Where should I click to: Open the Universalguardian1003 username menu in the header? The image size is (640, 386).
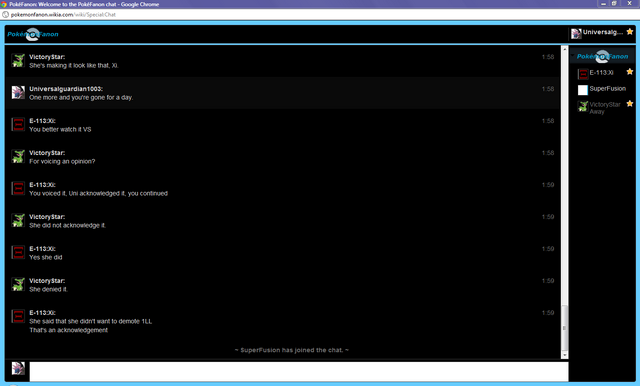(x=603, y=32)
